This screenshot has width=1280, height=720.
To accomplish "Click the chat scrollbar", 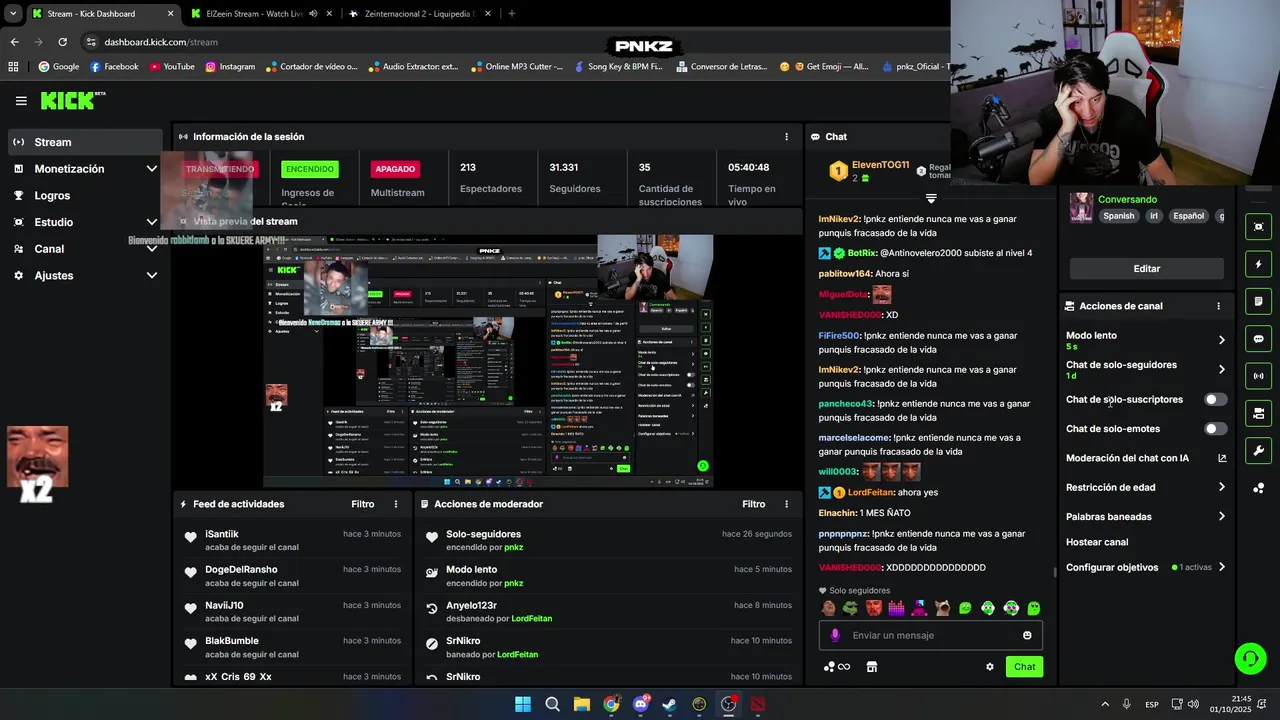I will [x=1054, y=572].
